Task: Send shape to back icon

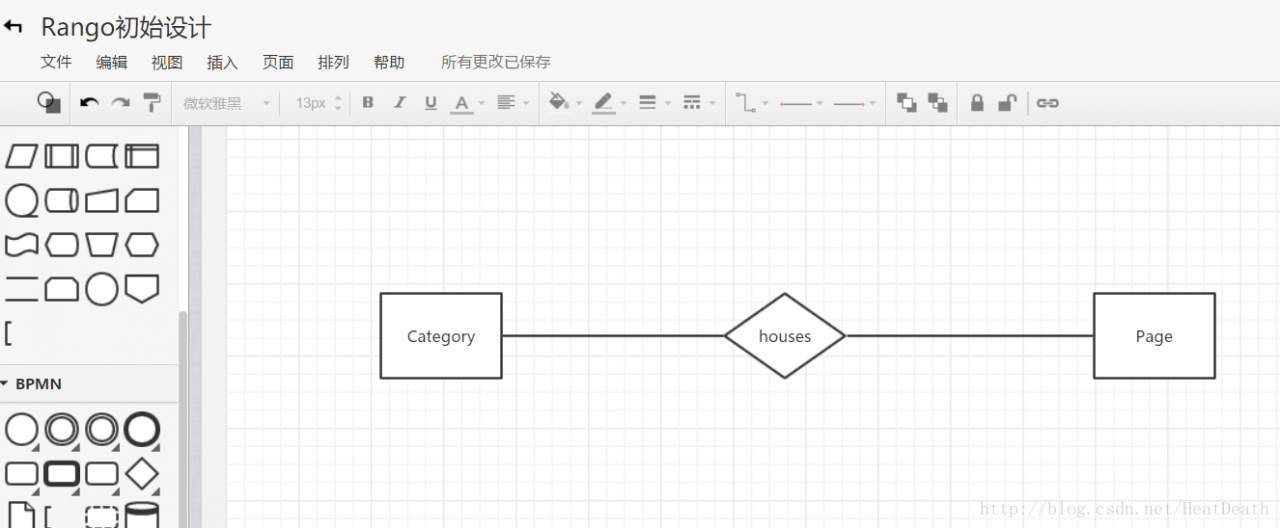Action: coord(937,103)
